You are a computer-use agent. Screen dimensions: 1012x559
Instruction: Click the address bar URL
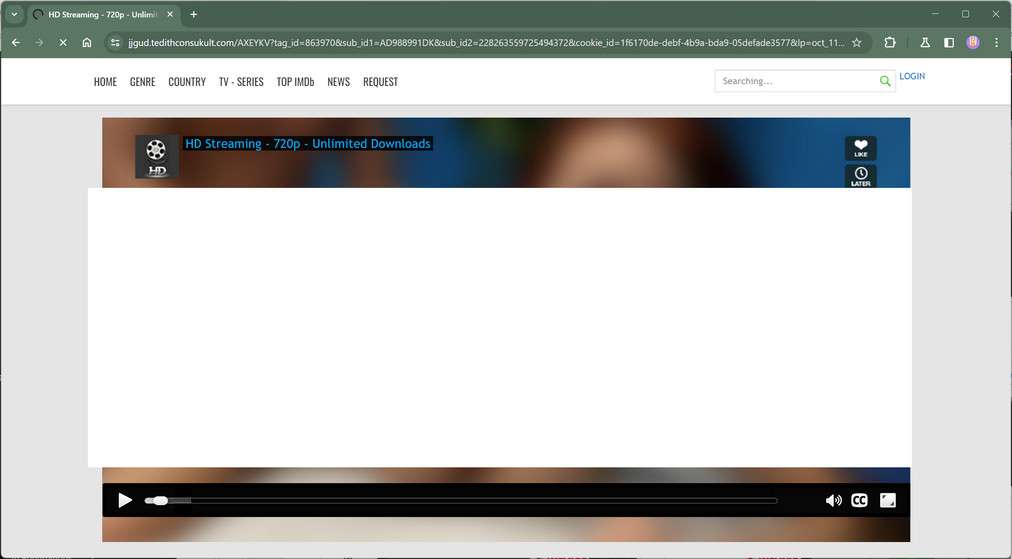tap(485, 43)
